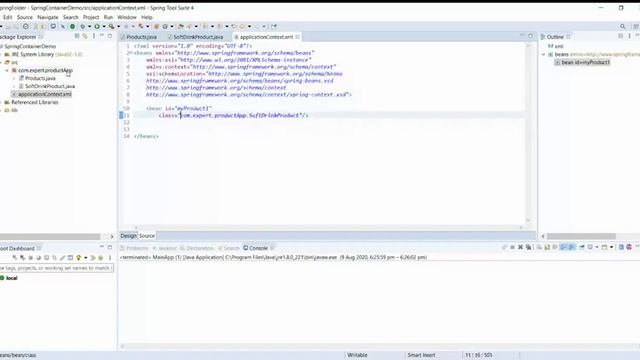Select applicationContext.xml in Package Explorer
Screen dimensions: 640x360
click(44, 94)
